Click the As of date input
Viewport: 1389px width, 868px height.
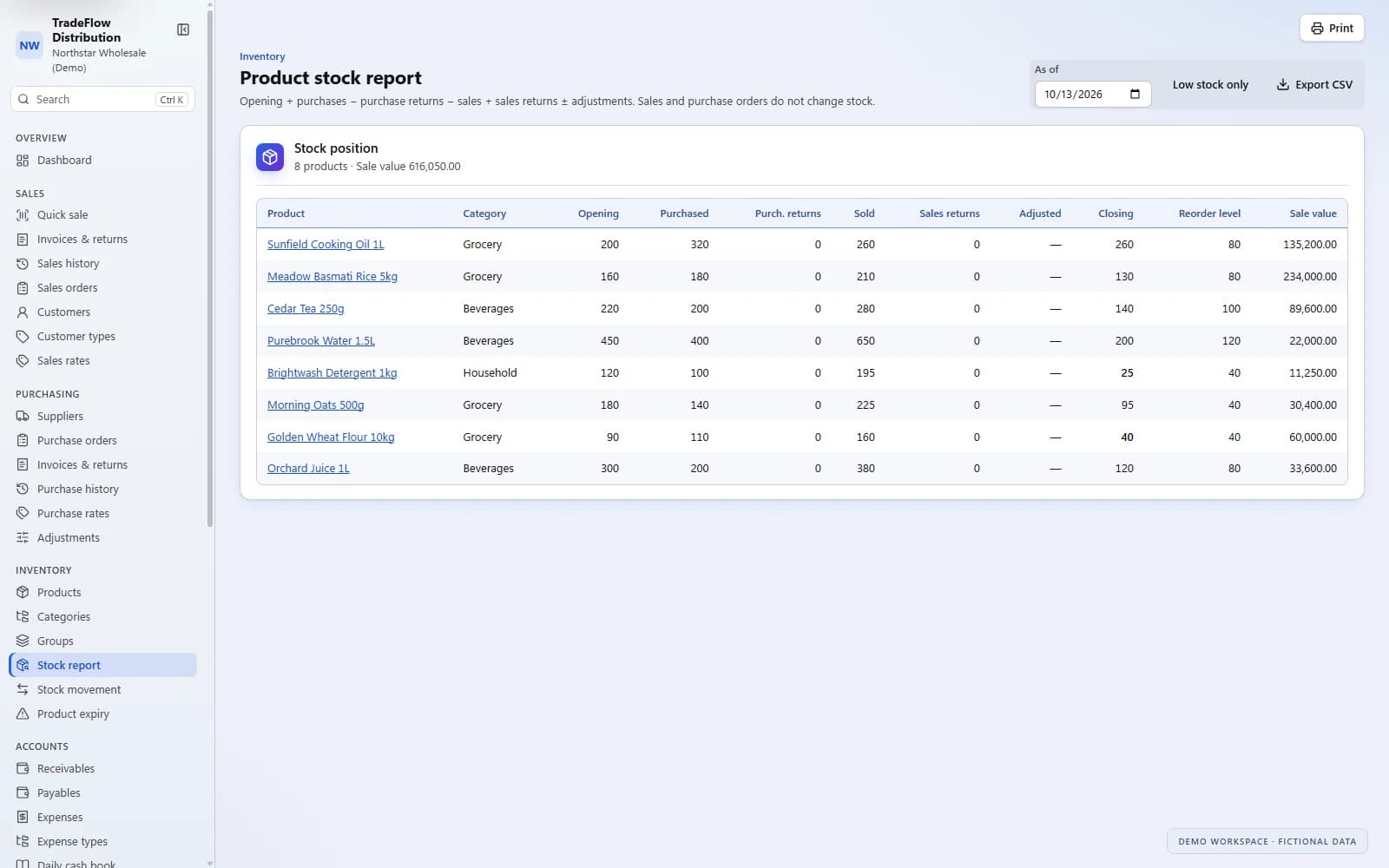1093,94
